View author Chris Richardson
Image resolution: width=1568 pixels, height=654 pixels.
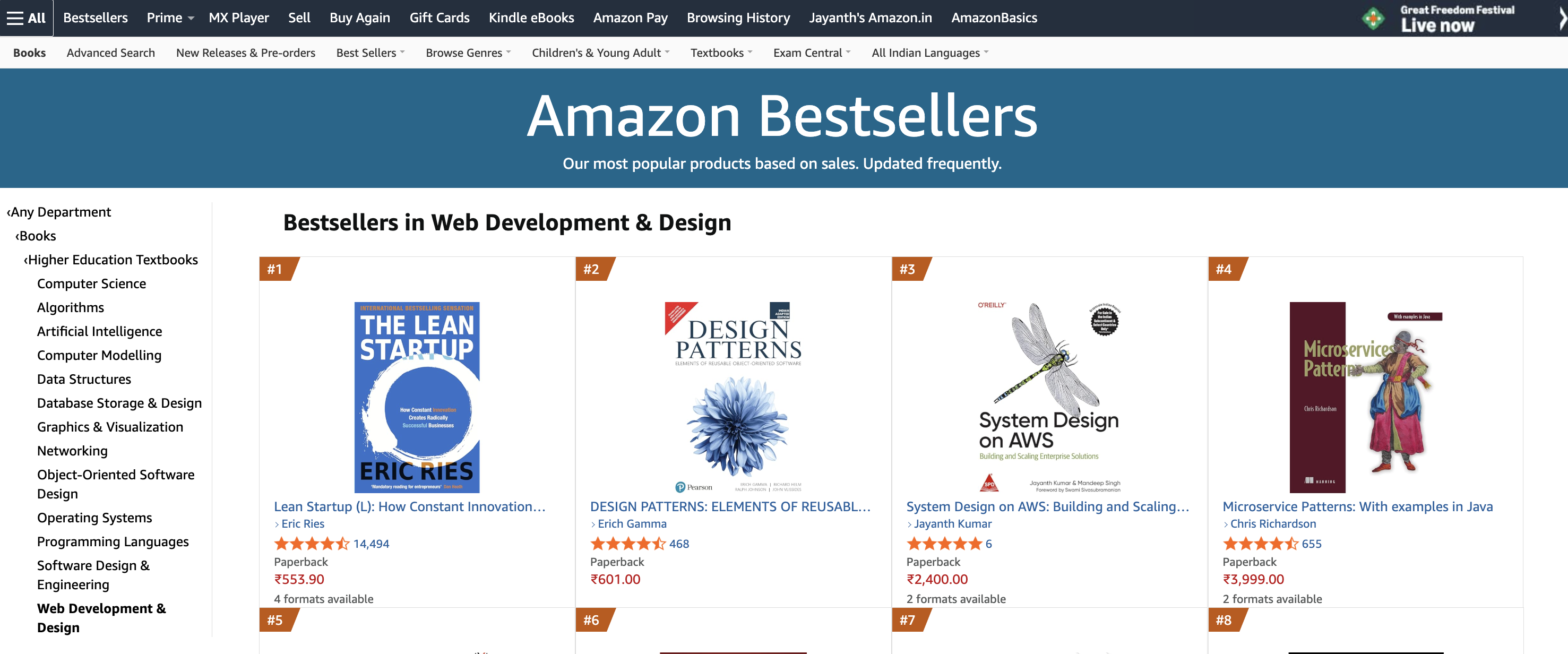pyautogui.click(x=1273, y=524)
